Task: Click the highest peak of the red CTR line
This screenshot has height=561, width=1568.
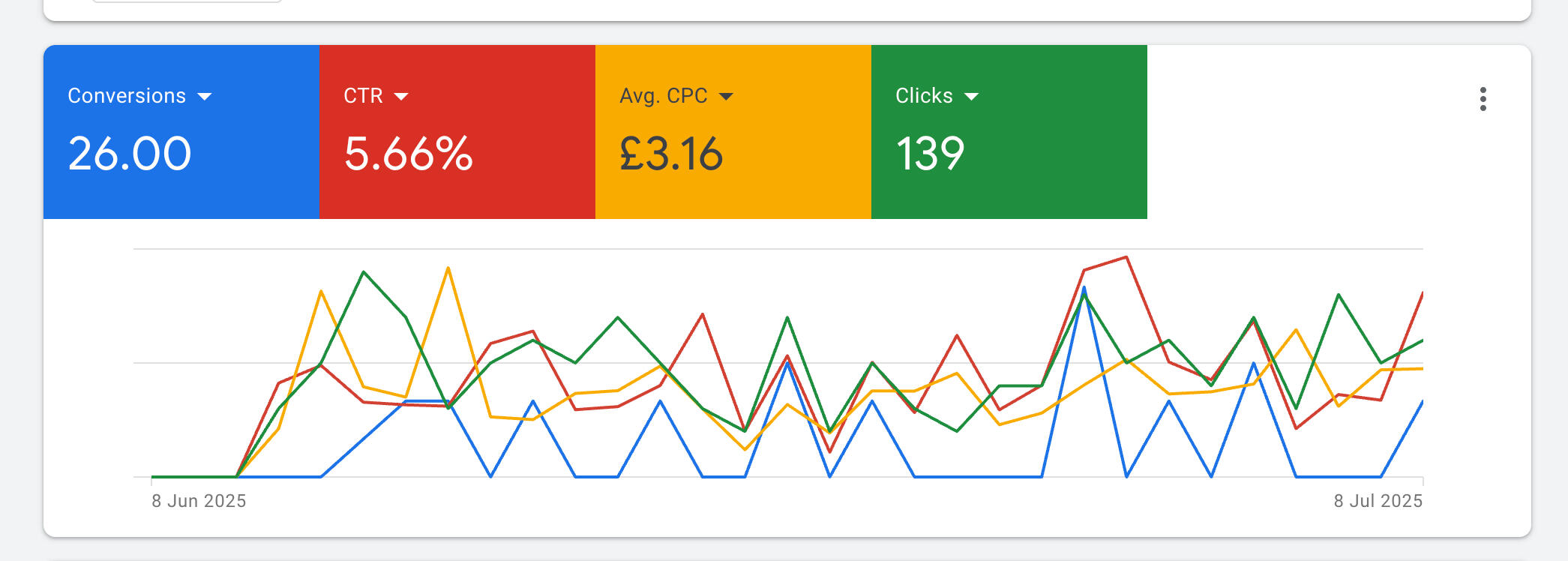Action: pos(1126,258)
